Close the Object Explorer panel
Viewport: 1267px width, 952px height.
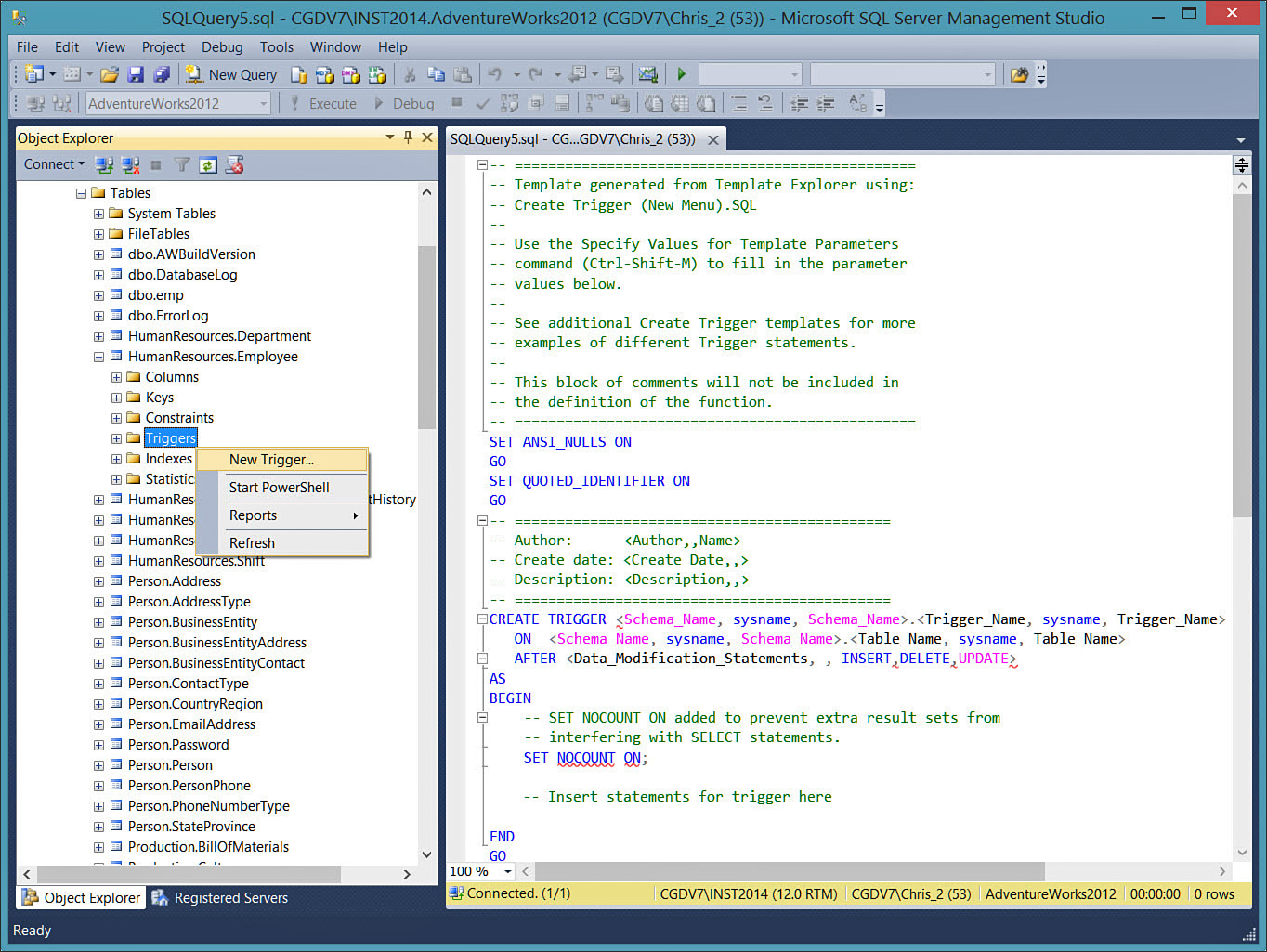pos(427,137)
